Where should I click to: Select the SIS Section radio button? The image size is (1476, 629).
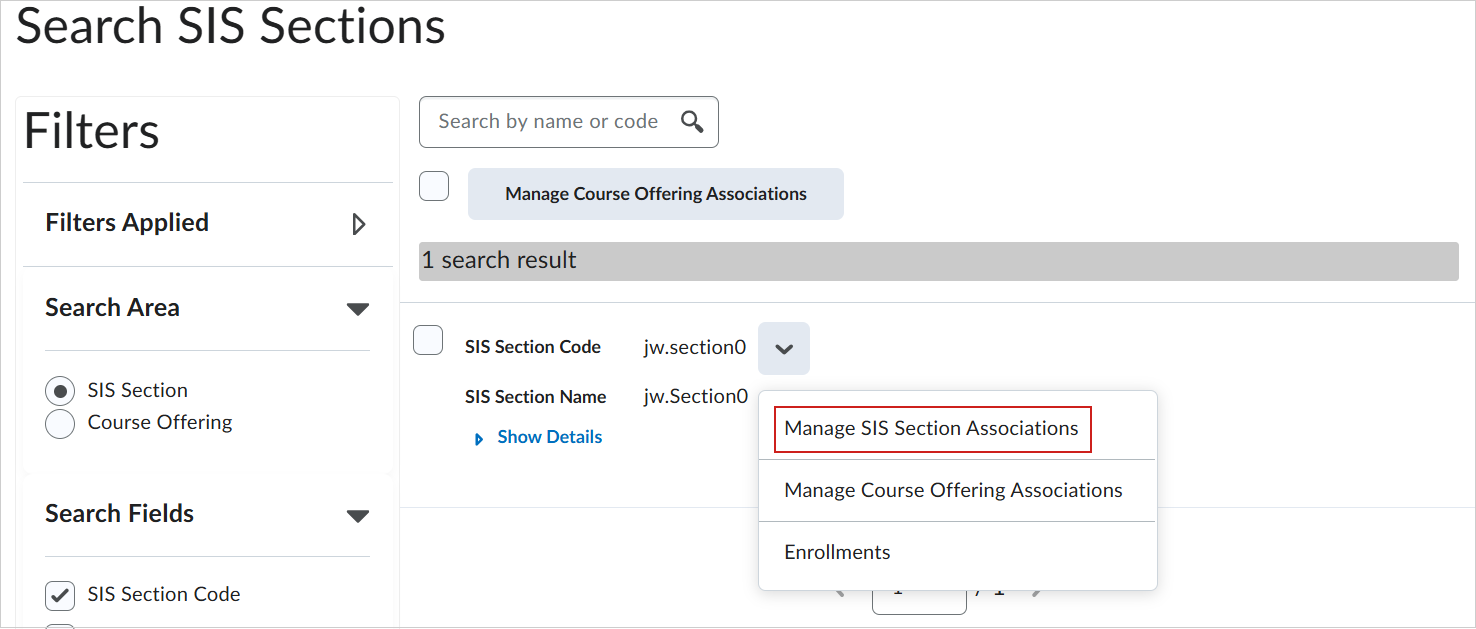click(60, 390)
